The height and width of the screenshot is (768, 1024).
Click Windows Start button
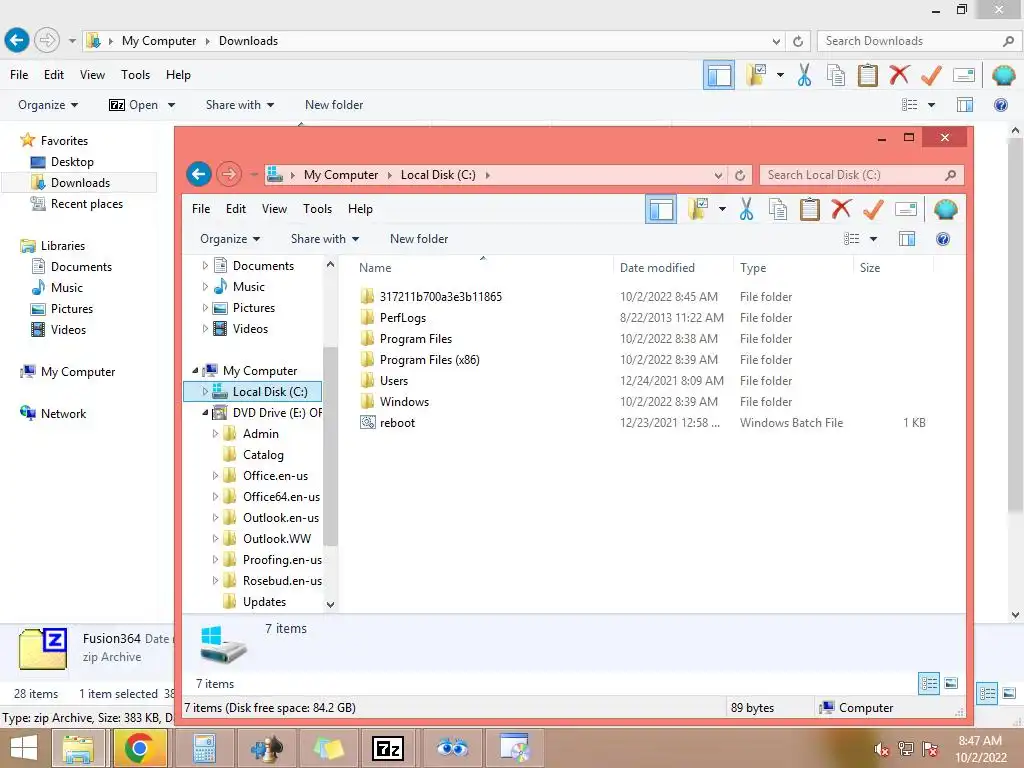pos(24,748)
